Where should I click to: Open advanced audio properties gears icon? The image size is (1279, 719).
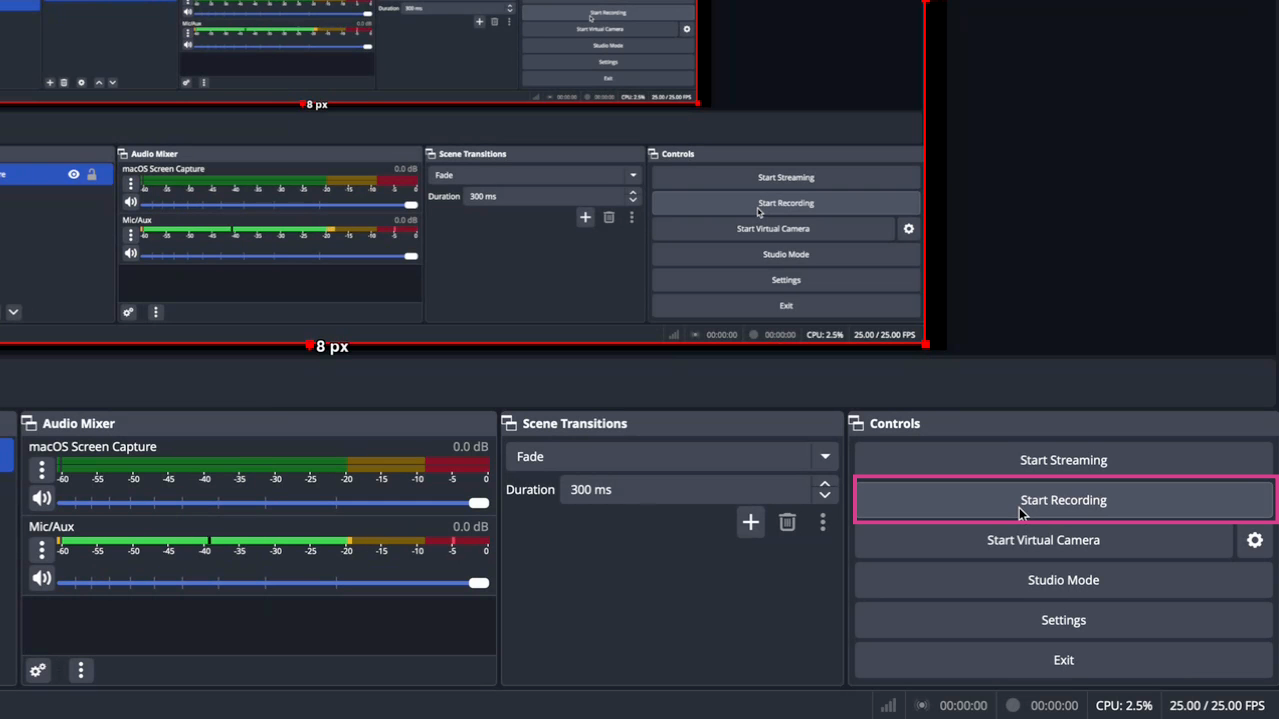pyautogui.click(x=38, y=670)
